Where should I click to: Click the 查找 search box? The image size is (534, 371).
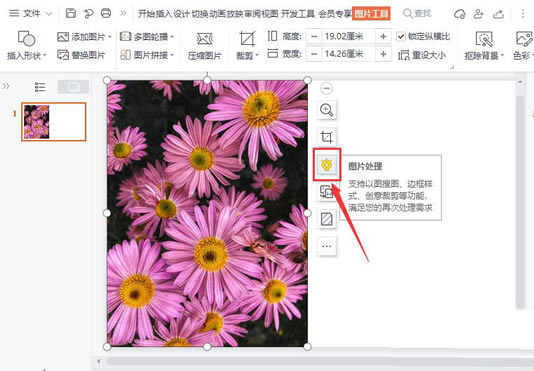point(417,14)
